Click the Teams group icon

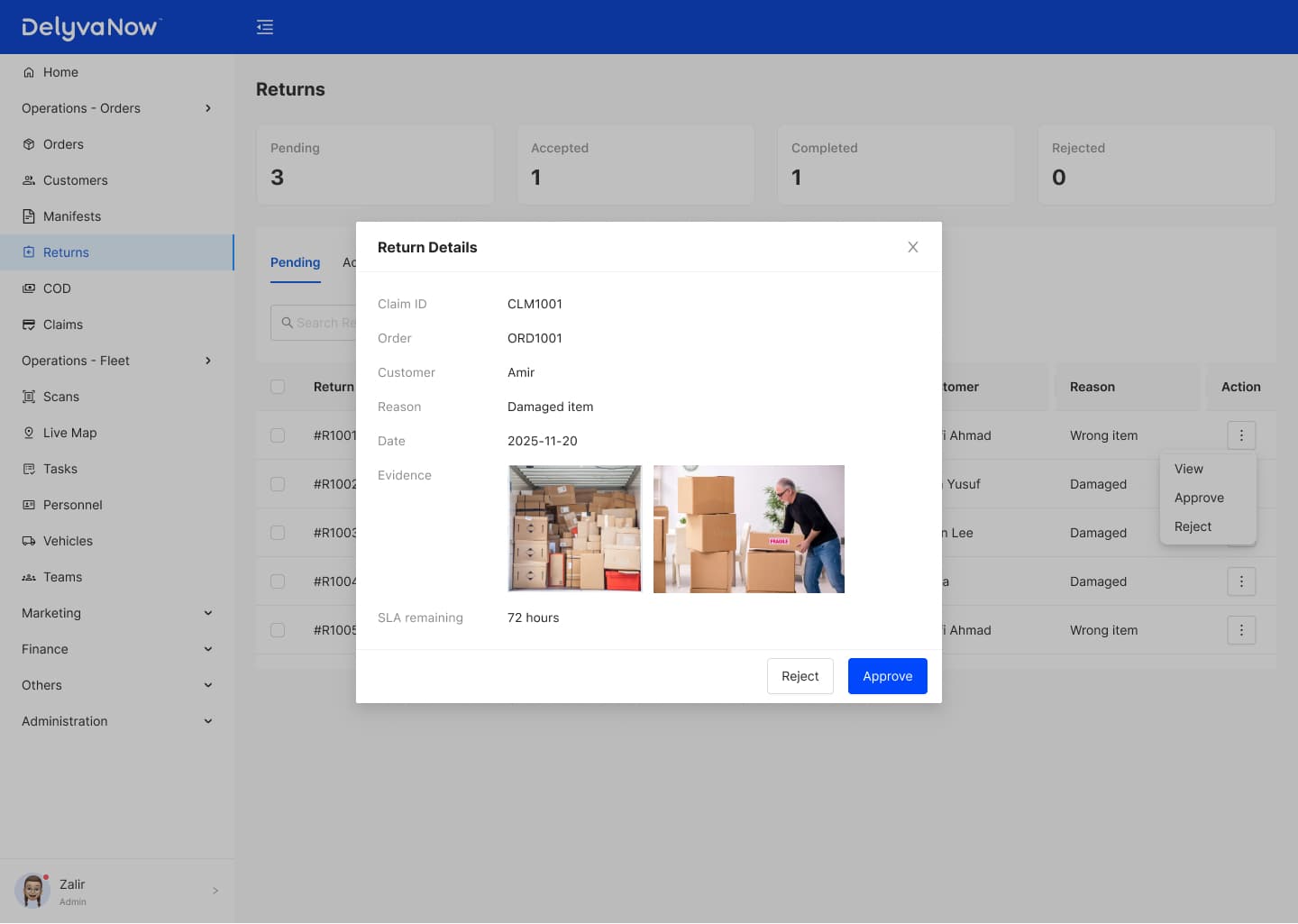(29, 577)
